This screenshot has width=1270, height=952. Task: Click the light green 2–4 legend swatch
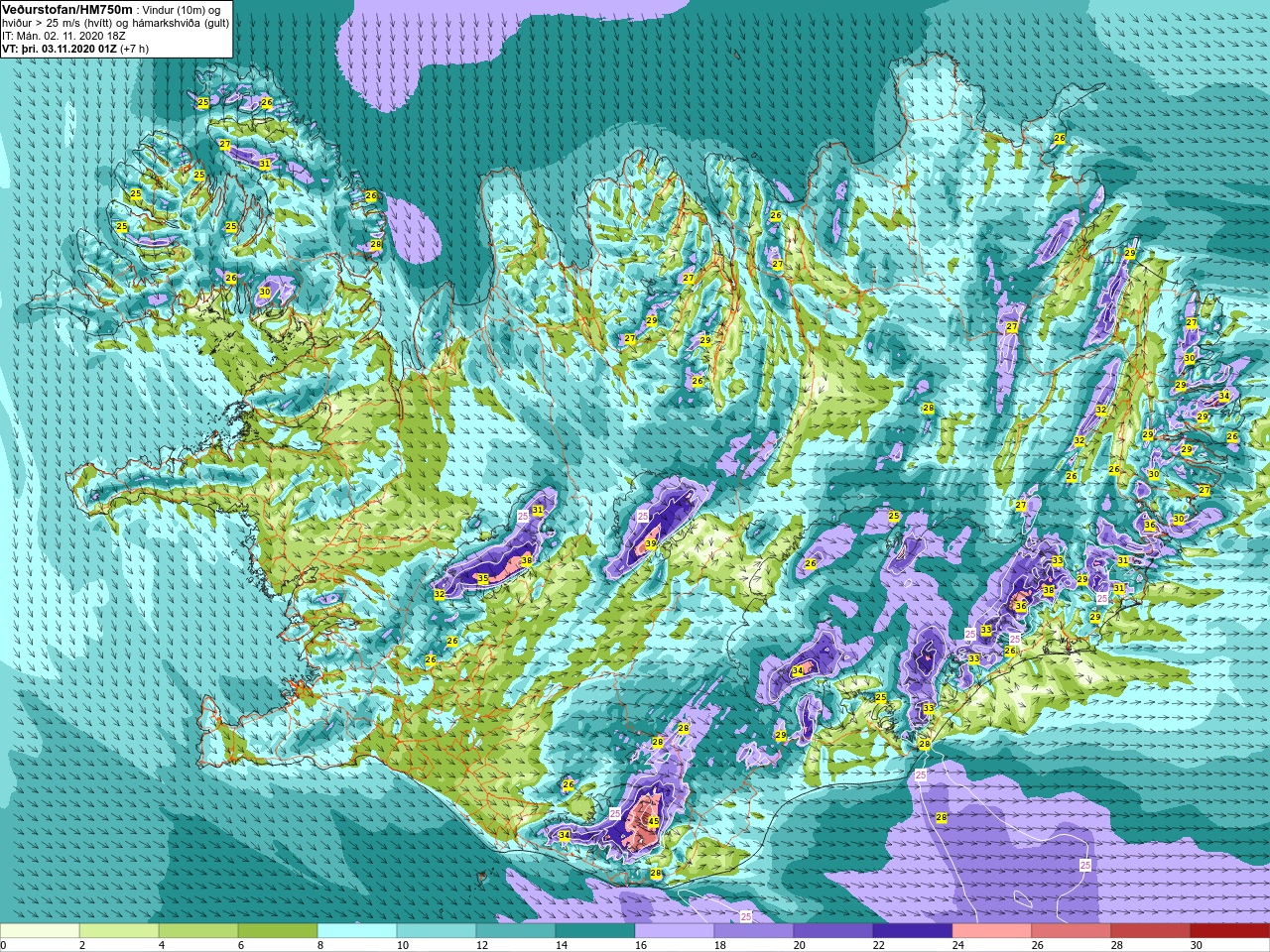click(x=119, y=931)
